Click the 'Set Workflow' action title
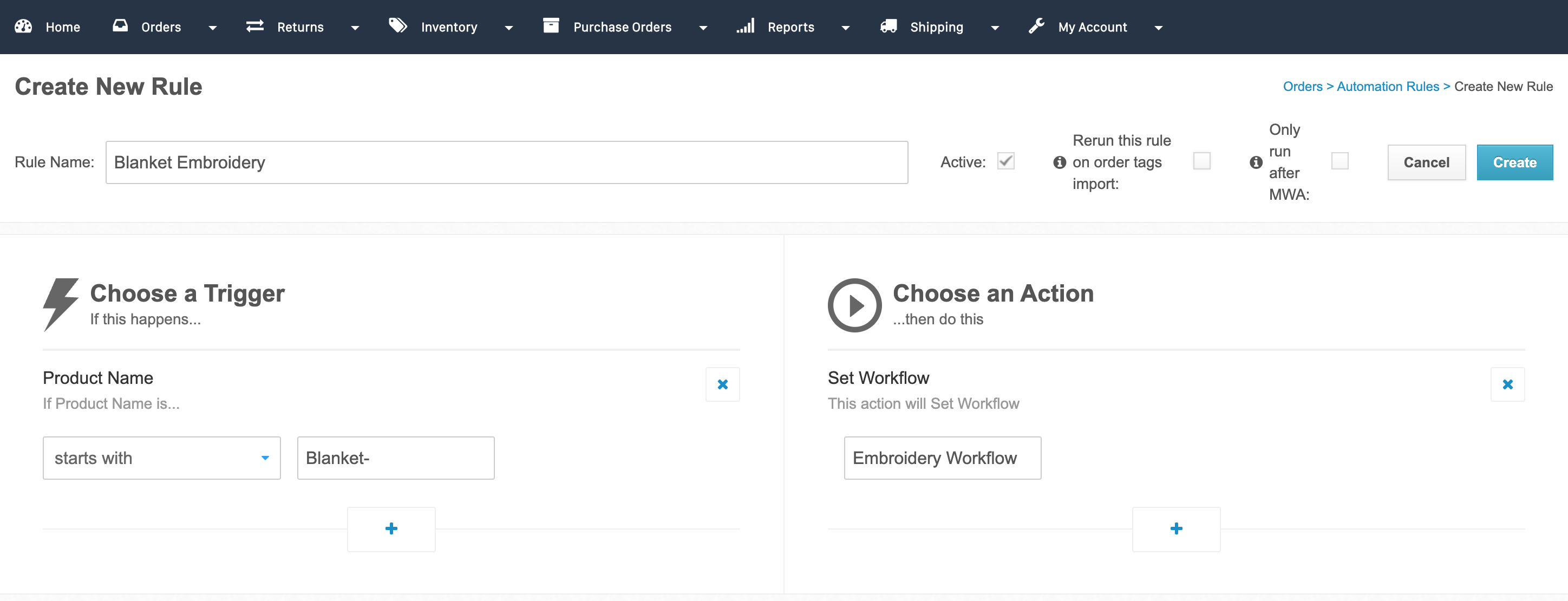Image resolution: width=1568 pixels, height=601 pixels. 878,377
